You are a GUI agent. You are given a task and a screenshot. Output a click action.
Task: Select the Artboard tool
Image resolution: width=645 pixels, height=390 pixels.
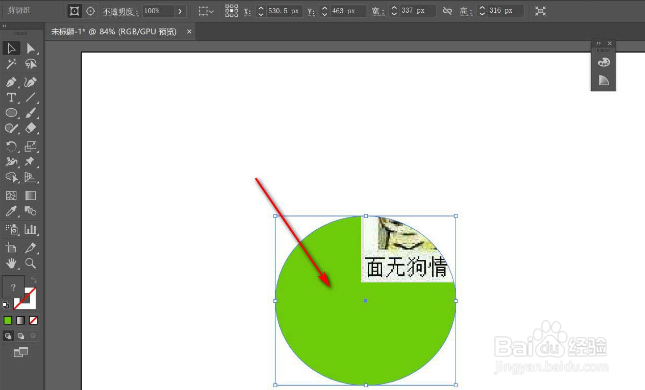(x=11, y=247)
